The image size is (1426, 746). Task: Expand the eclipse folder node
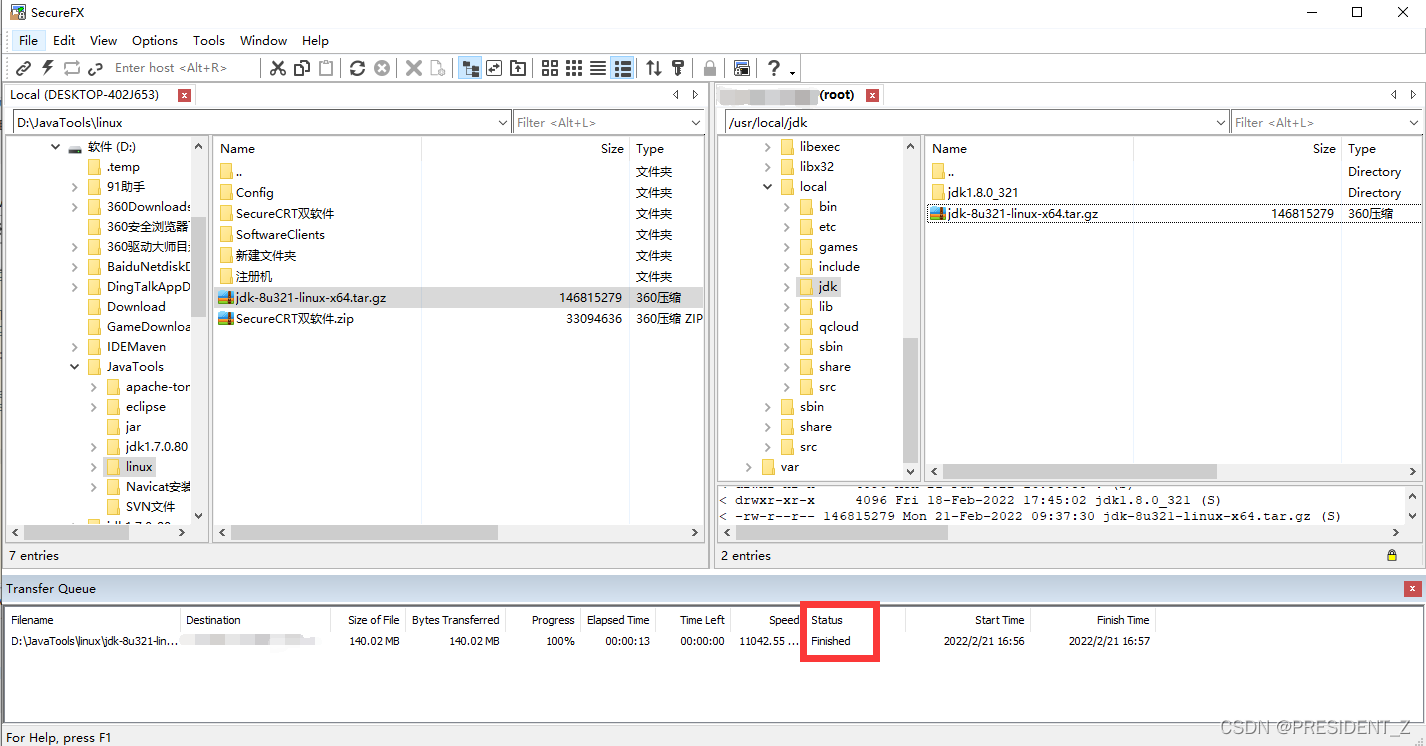tap(94, 407)
